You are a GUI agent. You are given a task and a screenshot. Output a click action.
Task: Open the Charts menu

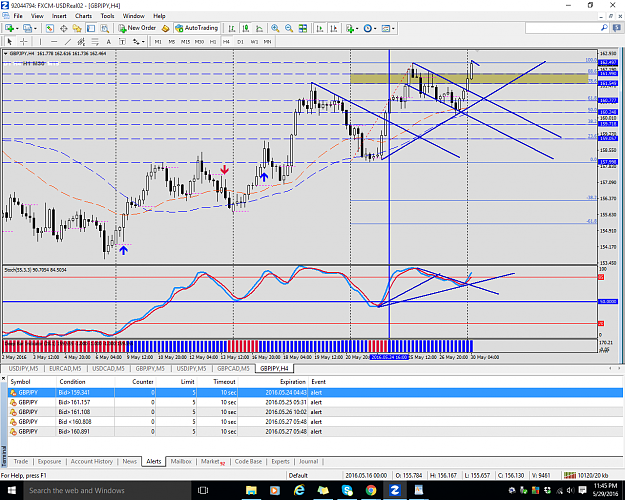[x=83, y=16]
